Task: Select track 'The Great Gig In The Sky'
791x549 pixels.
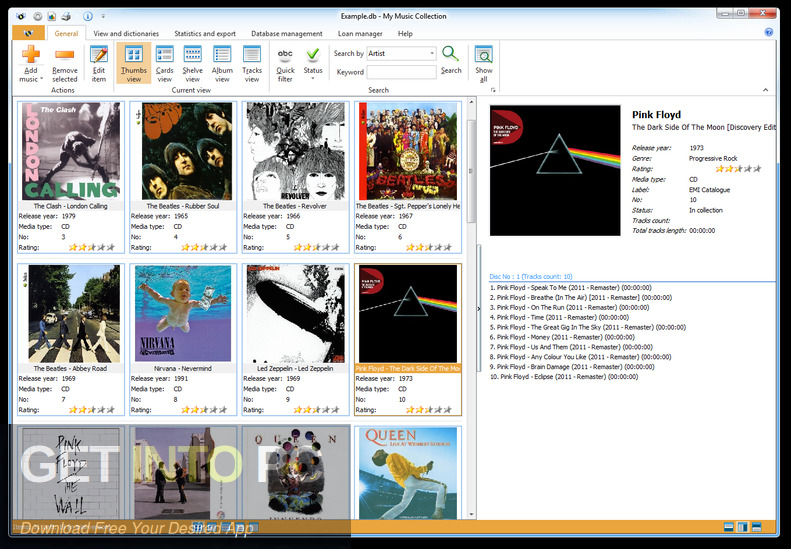Action: [x=588, y=327]
